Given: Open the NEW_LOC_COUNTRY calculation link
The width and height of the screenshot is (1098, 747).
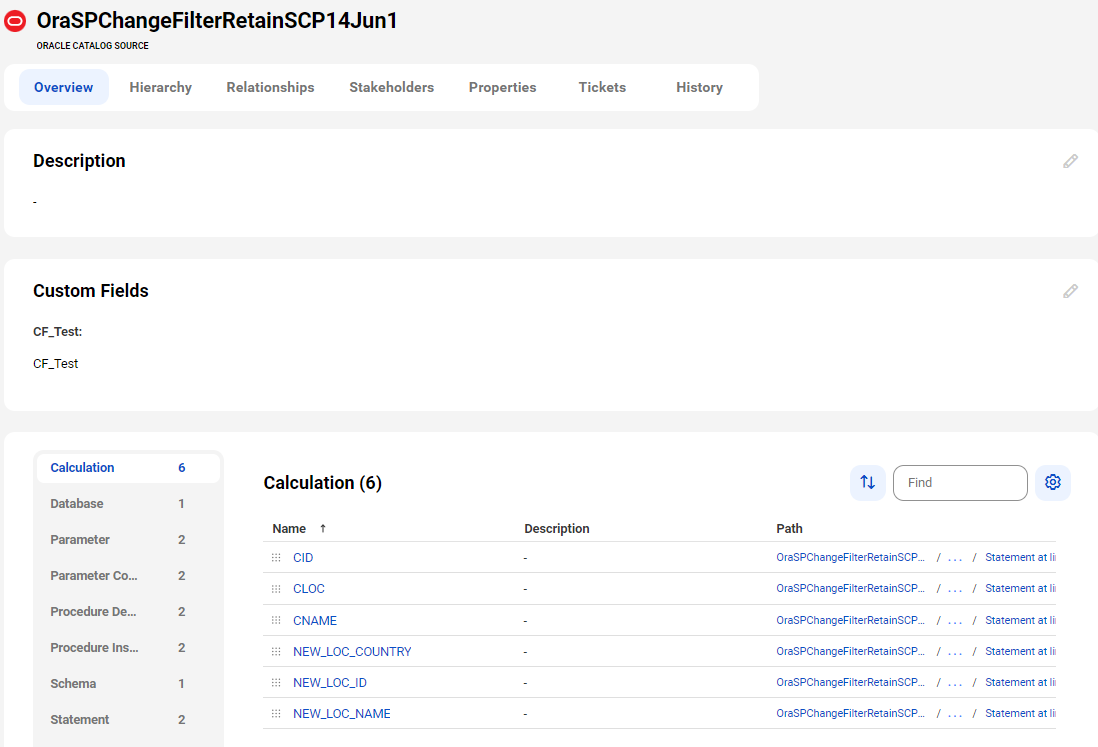Looking at the screenshot, I should (x=352, y=651).
